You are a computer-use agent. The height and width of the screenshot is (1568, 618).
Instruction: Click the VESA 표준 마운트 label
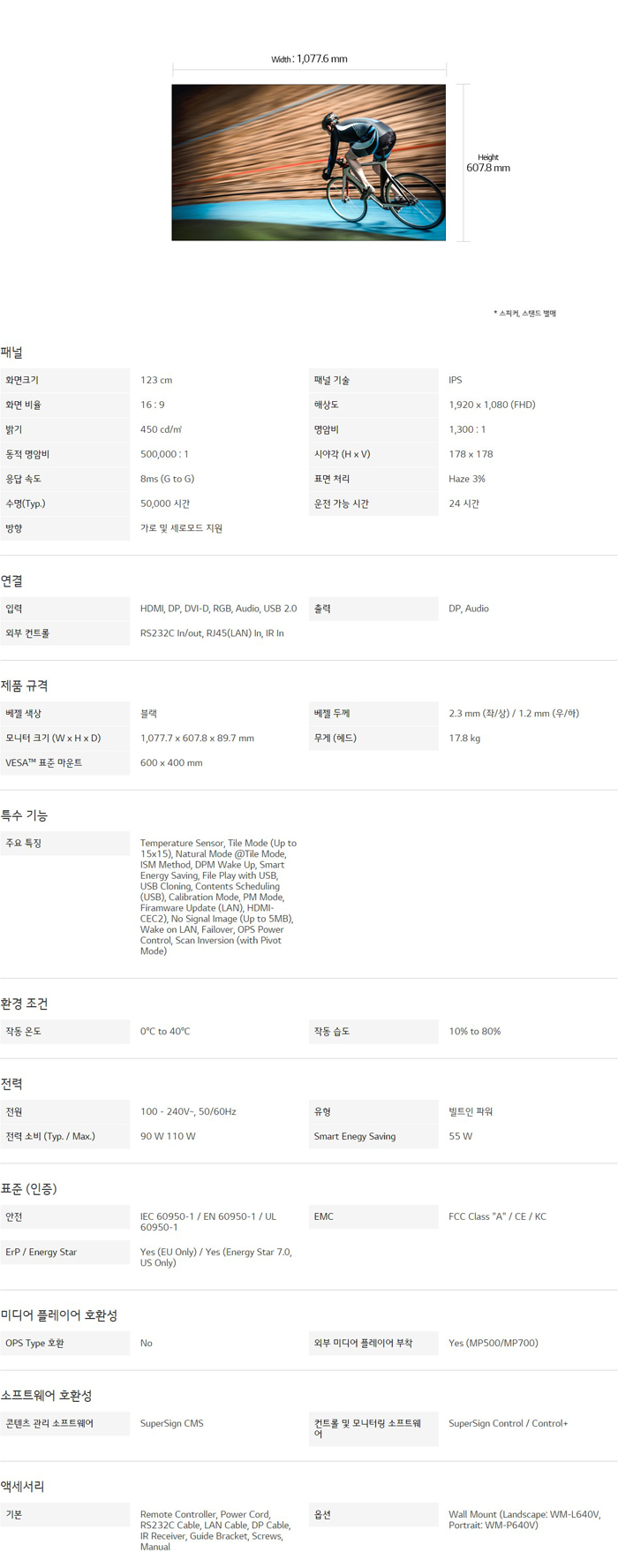(x=44, y=762)
